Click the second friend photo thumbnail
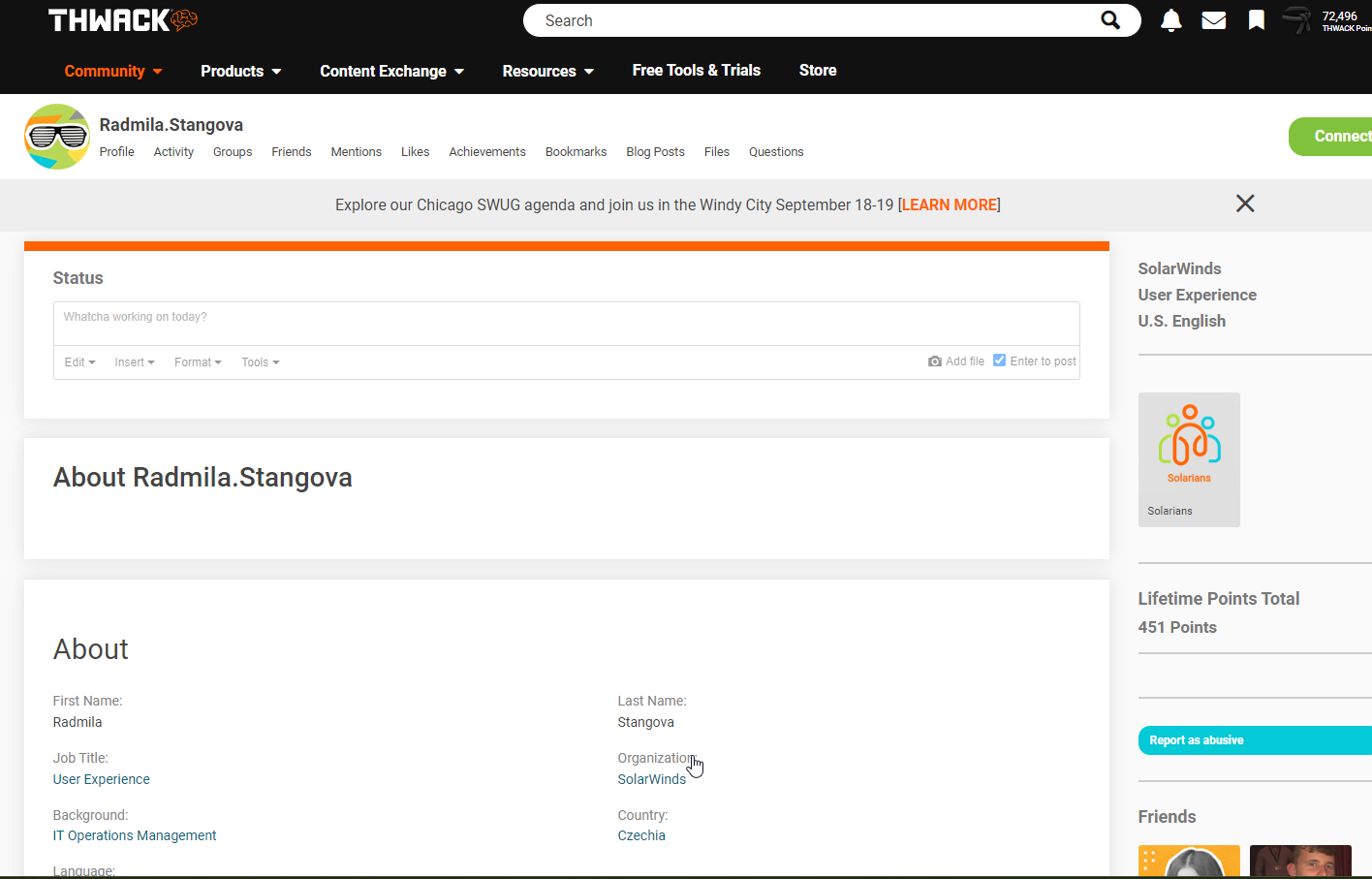1372x879 pixels. 1300,862
